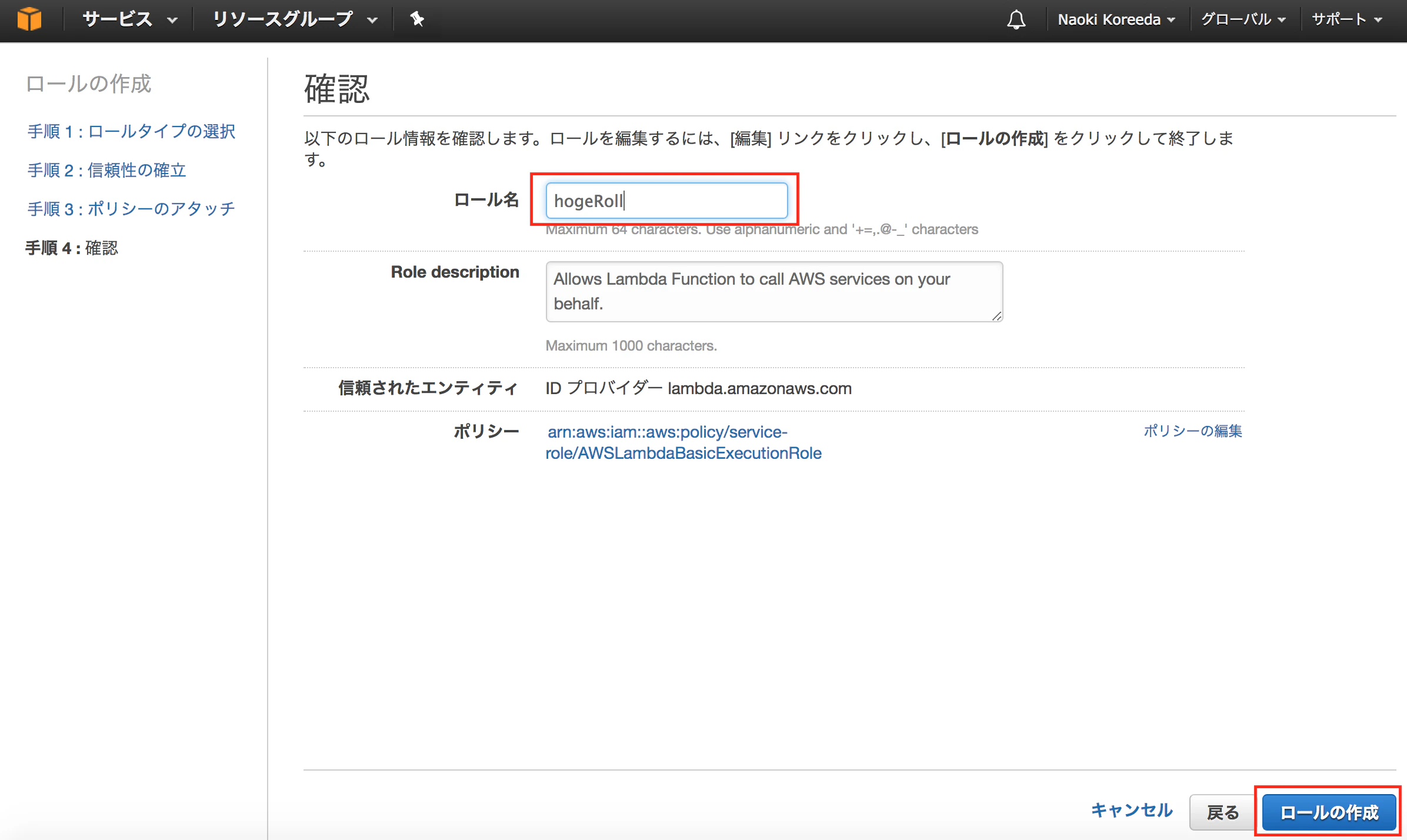Screen dimensions: 1407x840
Task: Click the ロールの作成 sidebar title
Action: pos(88,84)
